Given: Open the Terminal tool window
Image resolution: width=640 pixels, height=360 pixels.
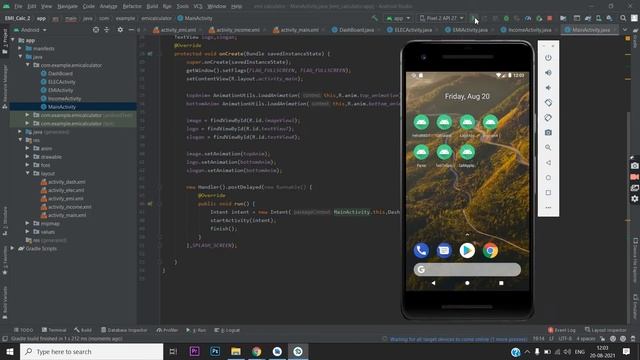Looking at the screenshot, I should pos(54,330).
